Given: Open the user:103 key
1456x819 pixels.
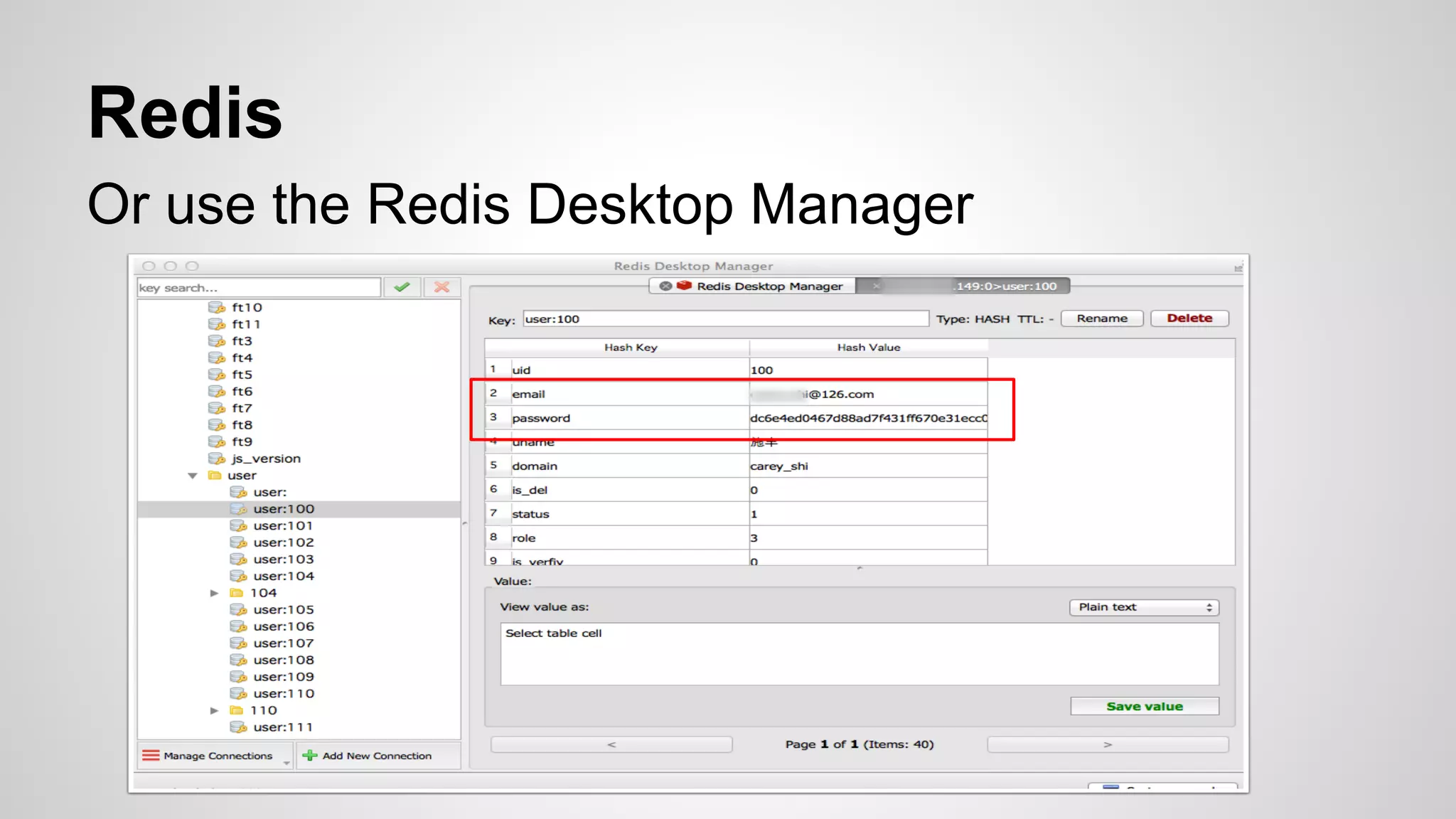Looking at the screenshot, I should tap(283, 560).
